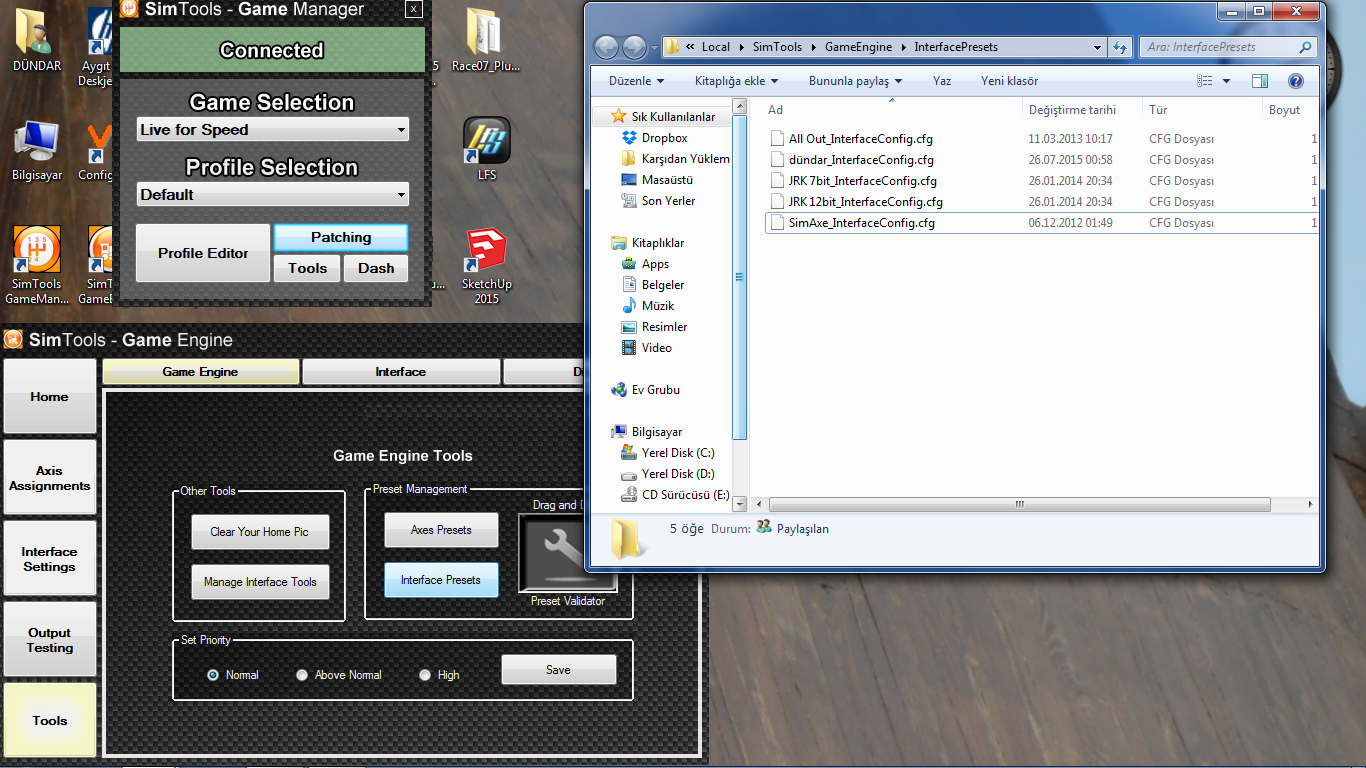Open the Race07 folder icon on desktop
Viewport: 1366px width, 768px height.
[x=486, y=33]
